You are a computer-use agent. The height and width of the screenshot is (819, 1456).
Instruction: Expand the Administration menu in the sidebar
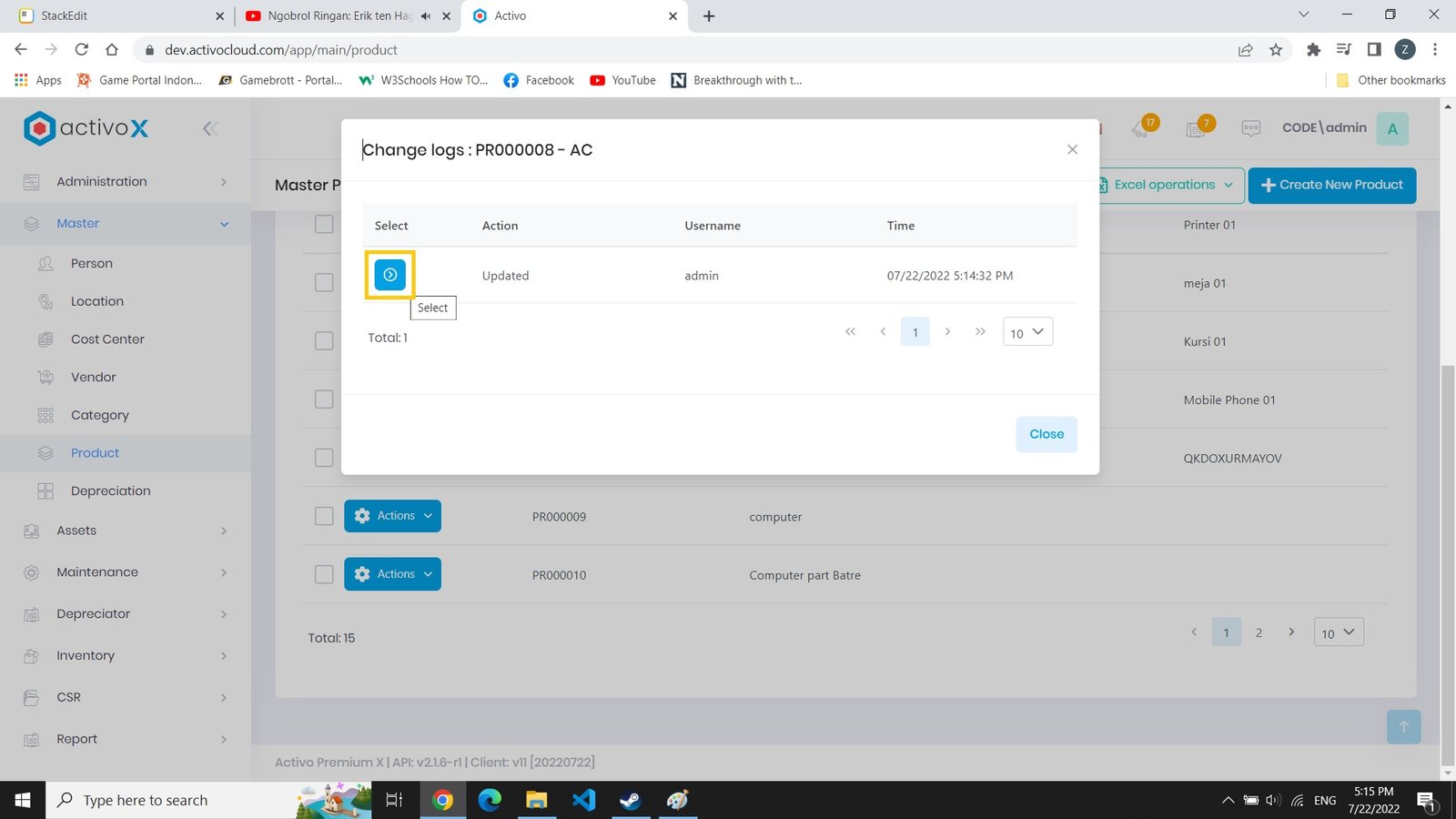(x=126, y=182)
